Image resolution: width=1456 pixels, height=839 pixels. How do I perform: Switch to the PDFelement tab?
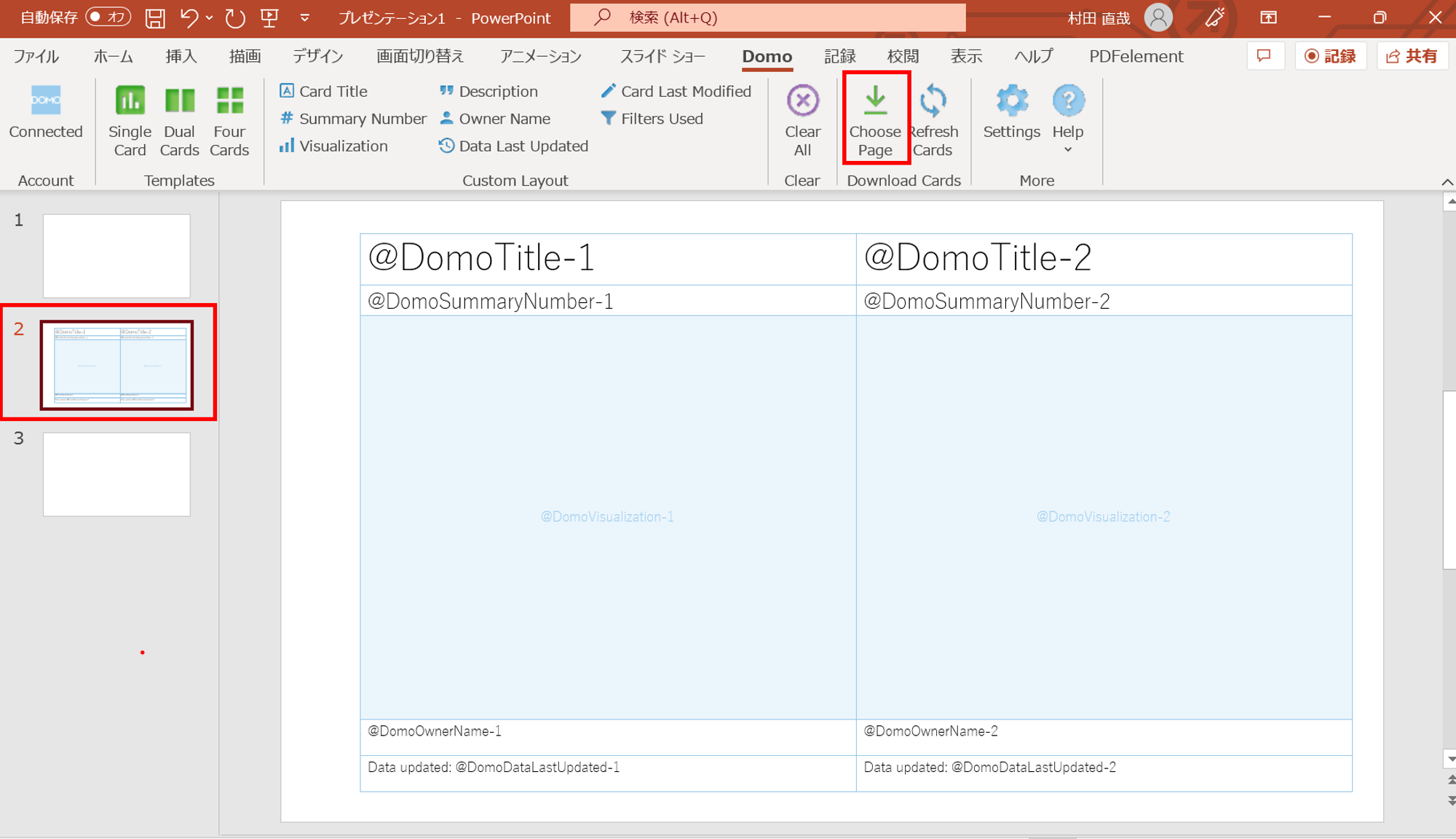(1136, 56)
